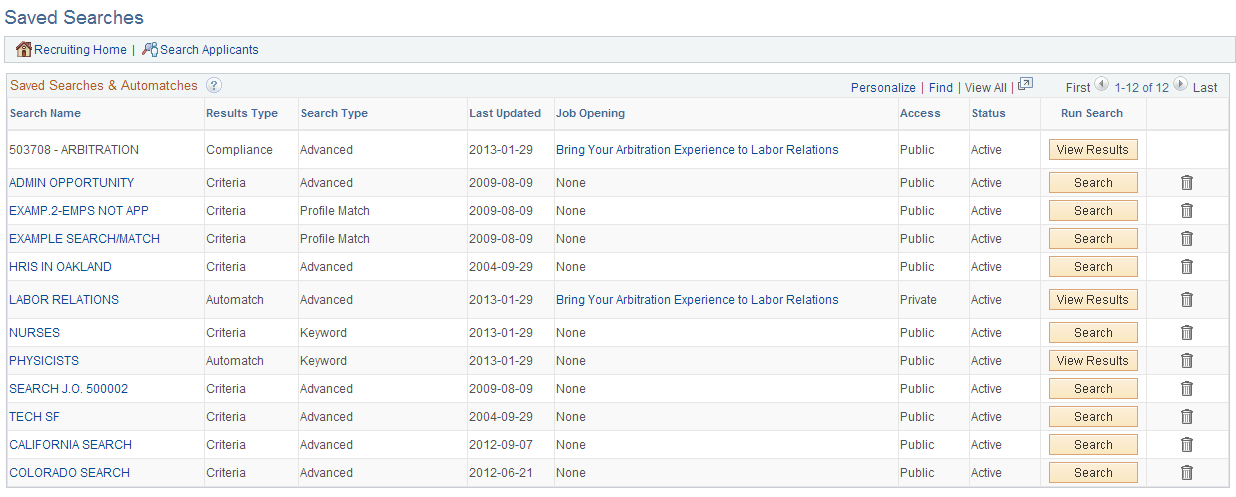This screenshot has width=1236, height=497.
Task: Open LABOR RELATIONS job opening link
Action: tap(697, 300)
